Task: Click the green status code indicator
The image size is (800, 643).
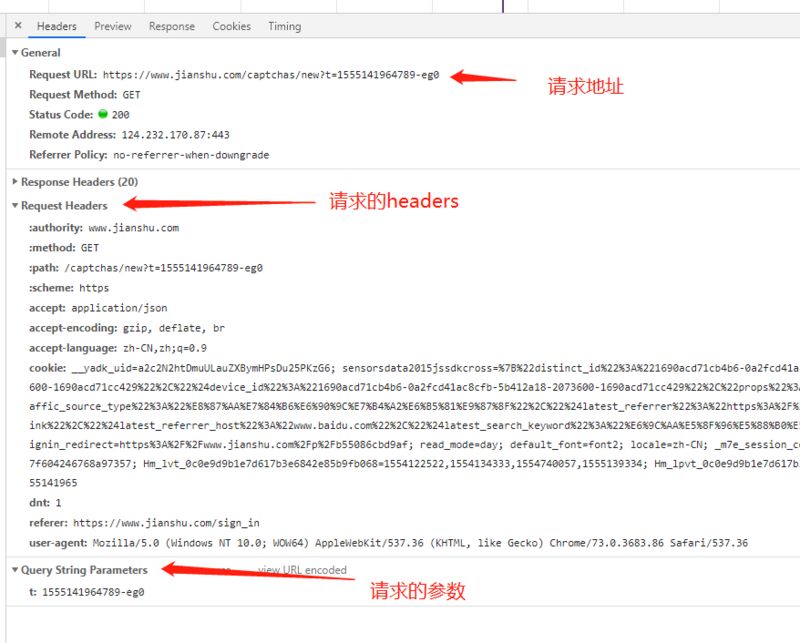Action: point(102,115)
